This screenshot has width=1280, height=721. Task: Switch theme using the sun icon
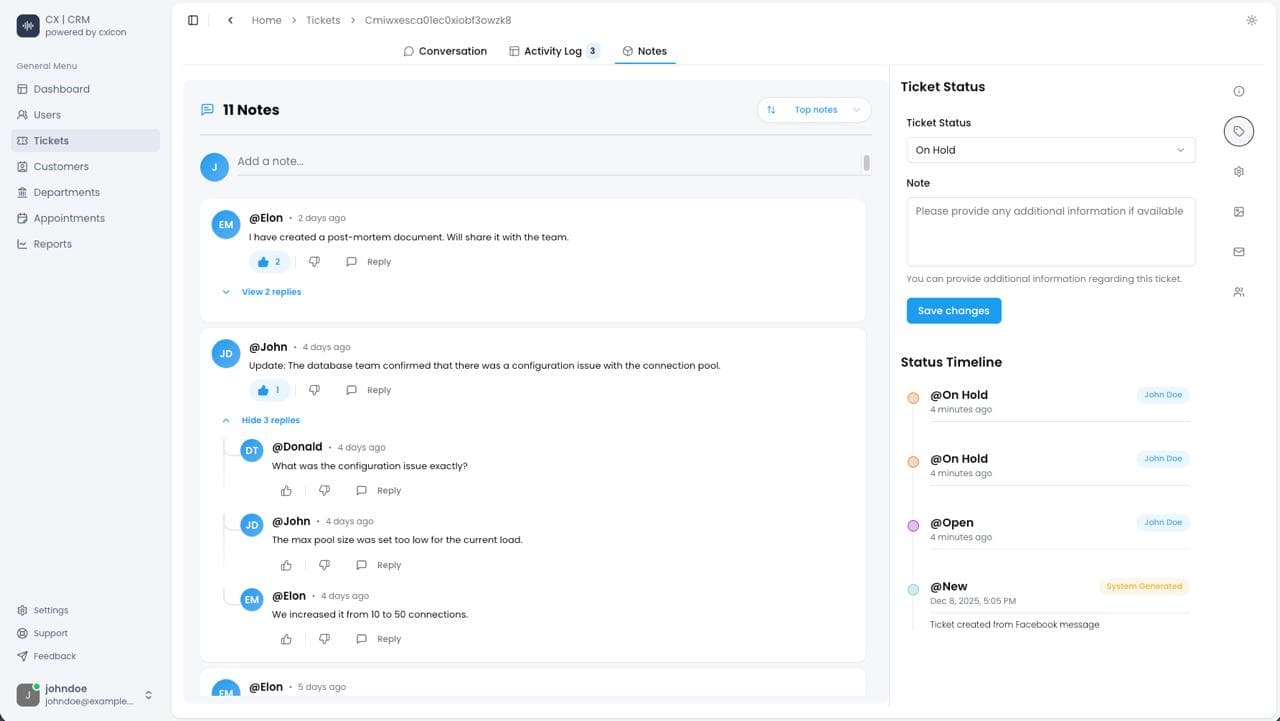click(x=1251, y=20)
